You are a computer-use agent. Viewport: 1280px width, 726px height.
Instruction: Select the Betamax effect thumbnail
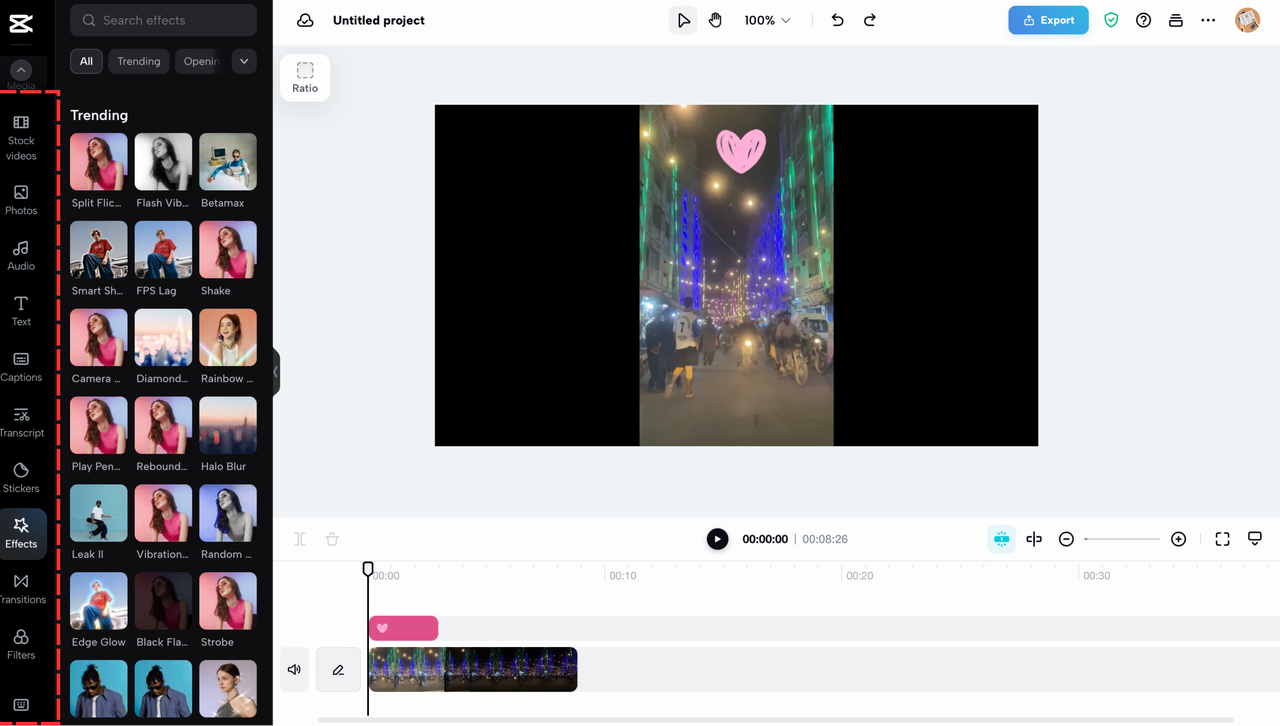[227, 161]
